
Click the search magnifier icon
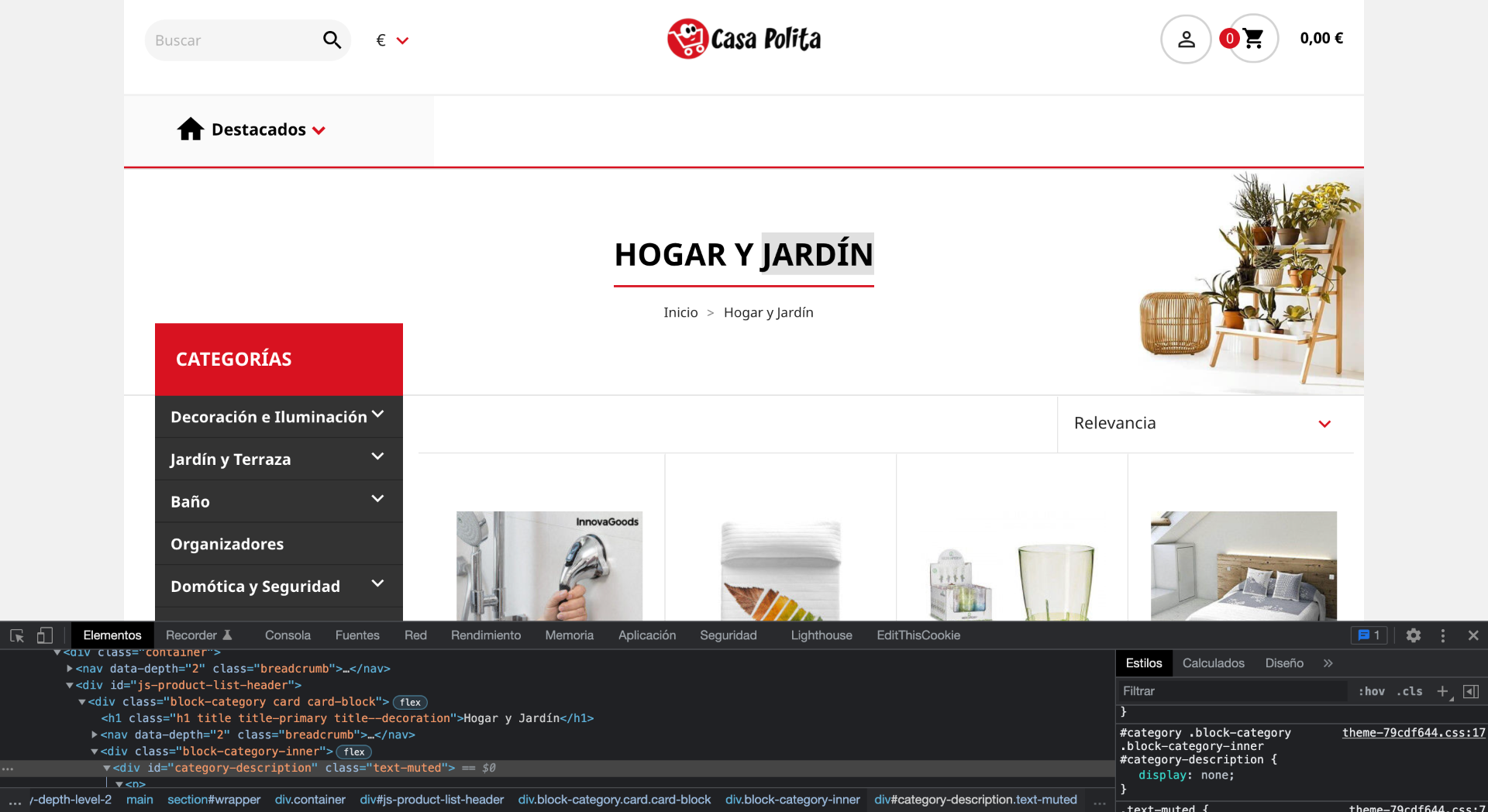tap(332, 40)
